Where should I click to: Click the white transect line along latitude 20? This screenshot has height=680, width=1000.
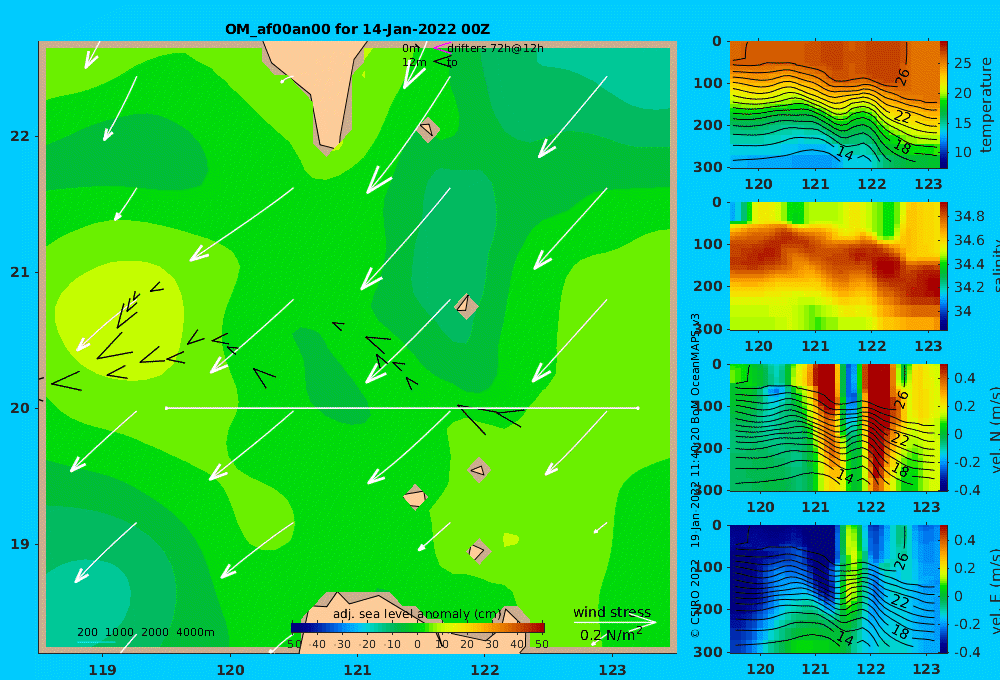(402, 408)
